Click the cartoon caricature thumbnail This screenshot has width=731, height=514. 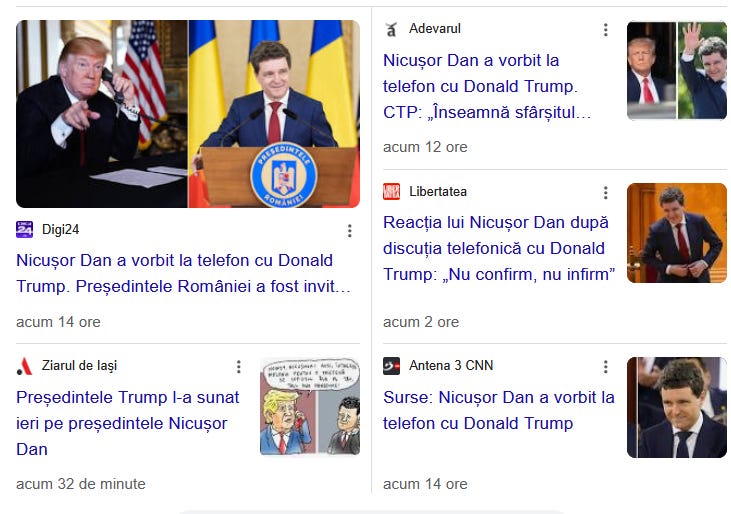point(310,407)
